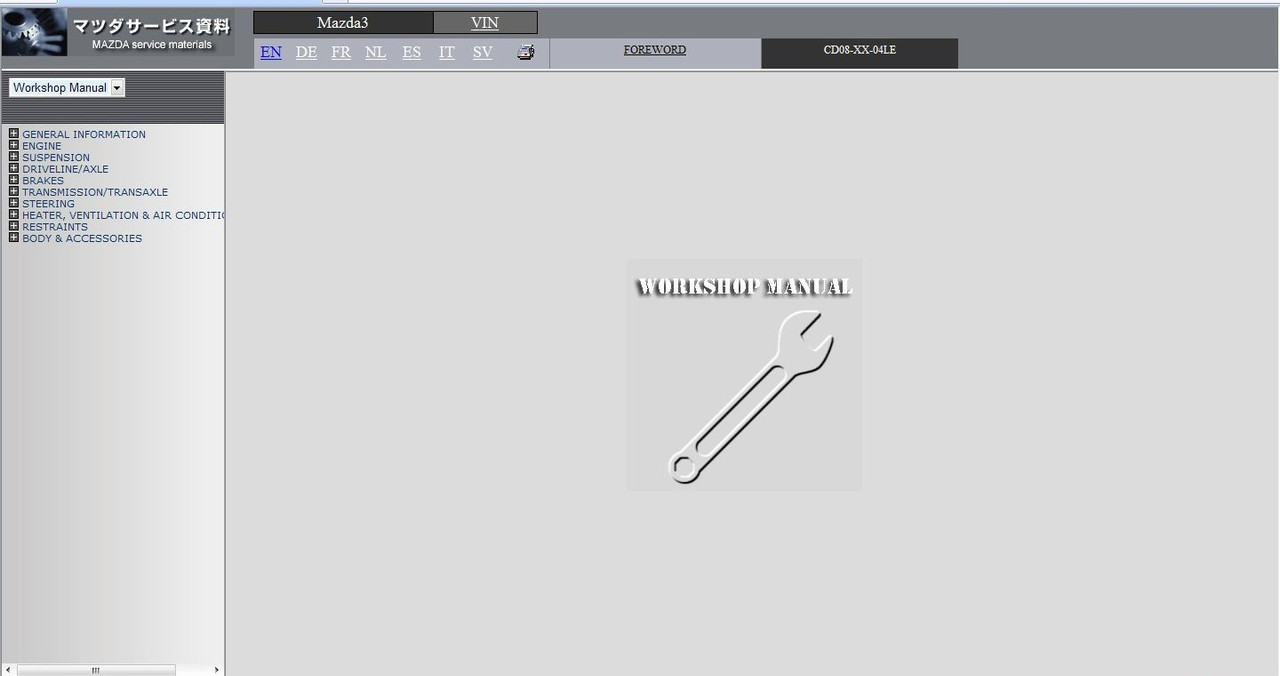1280x676 pixels.
Task: Click the CD08-XX-04LE document code
Action: pos(860,50)
